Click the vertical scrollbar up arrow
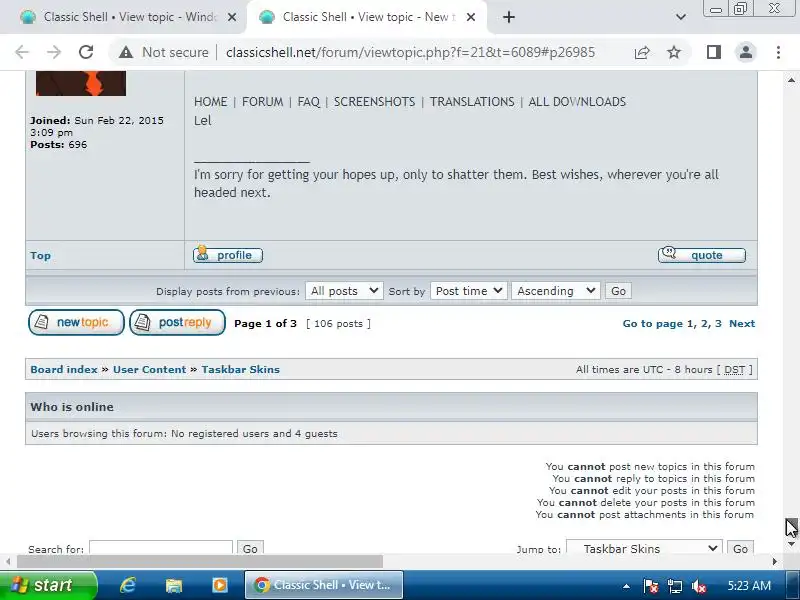 pos(791,80)
